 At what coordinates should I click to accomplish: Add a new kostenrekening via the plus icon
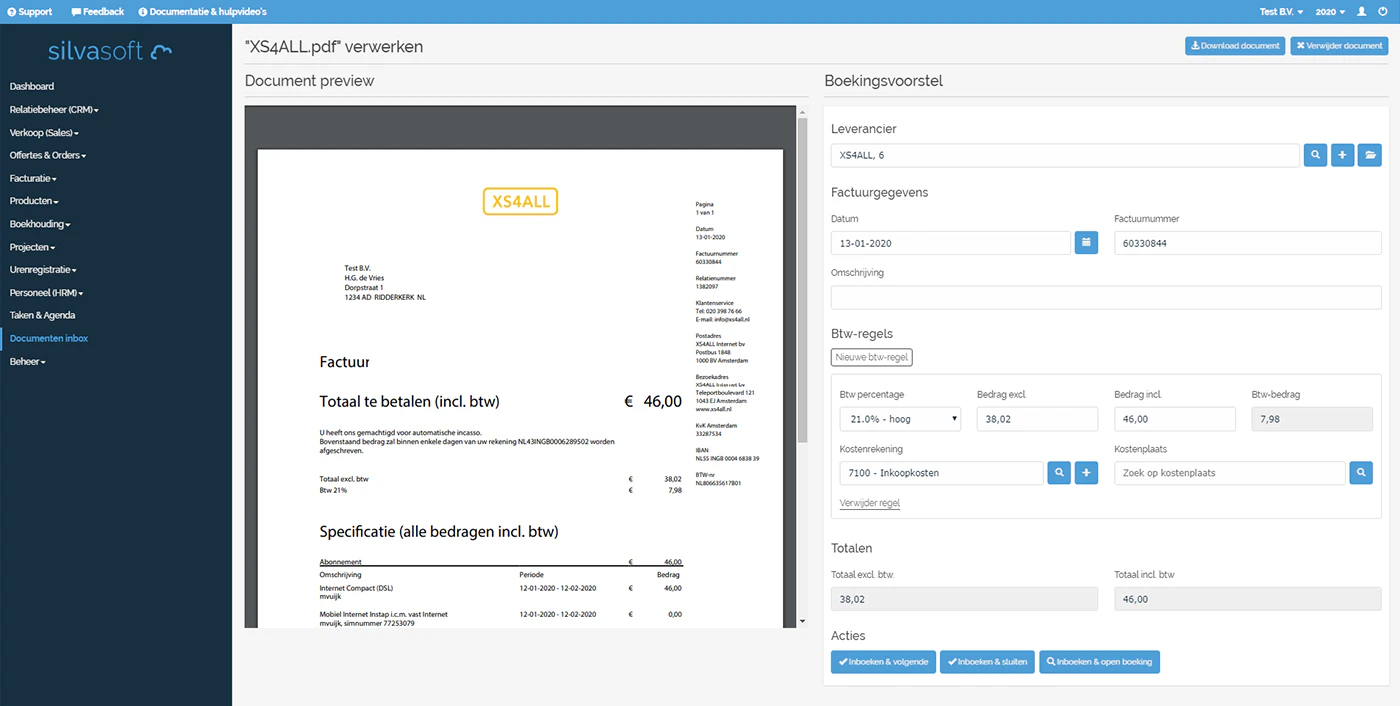point(1086,472)
